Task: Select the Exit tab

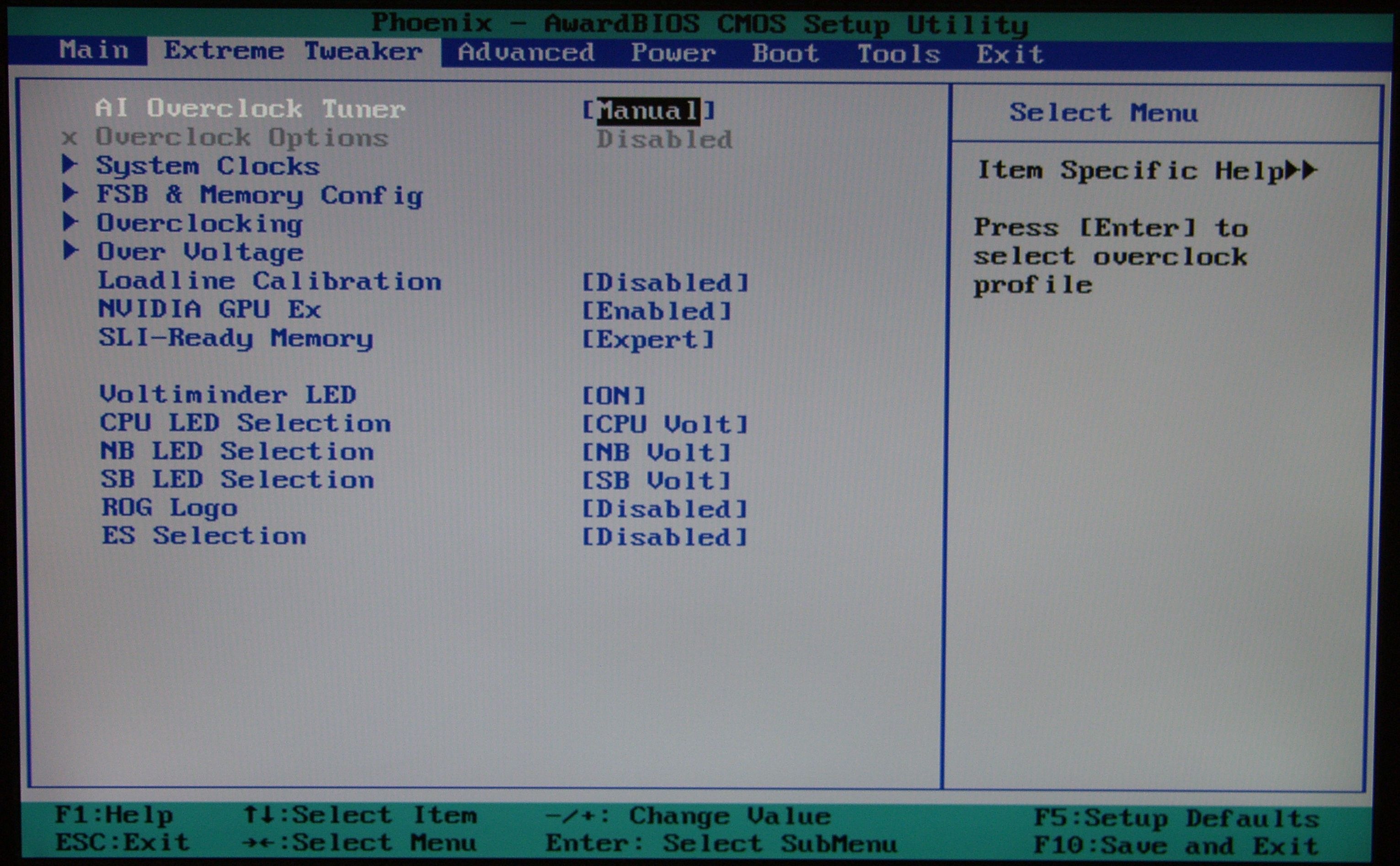Action: pyautogui.click(x=1010, y=55)
